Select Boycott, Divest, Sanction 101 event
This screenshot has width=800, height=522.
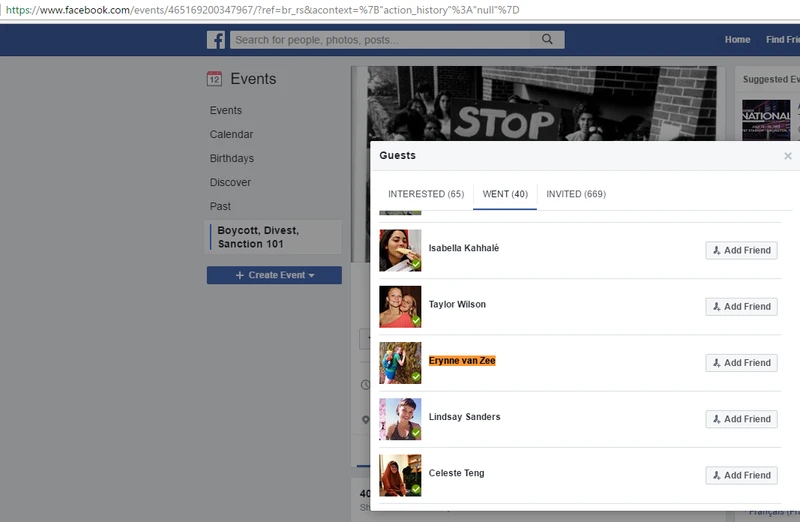tap(273, 237)
